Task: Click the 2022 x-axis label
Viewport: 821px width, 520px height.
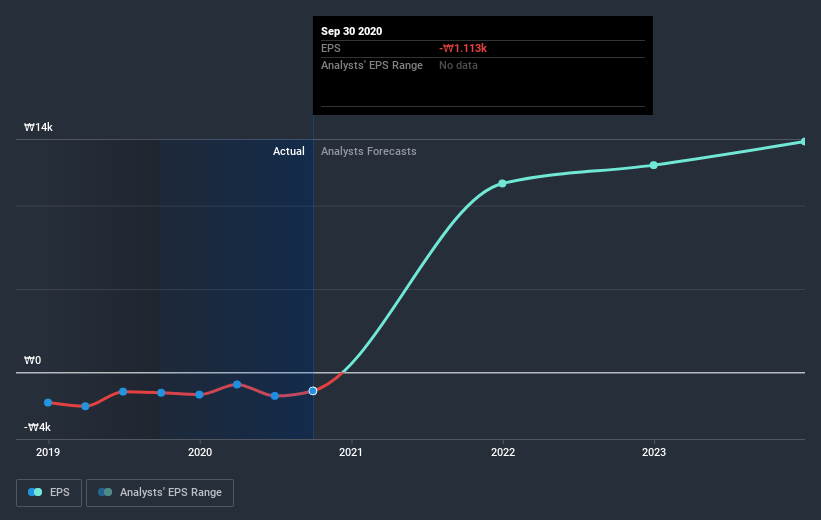Action: 503,452
